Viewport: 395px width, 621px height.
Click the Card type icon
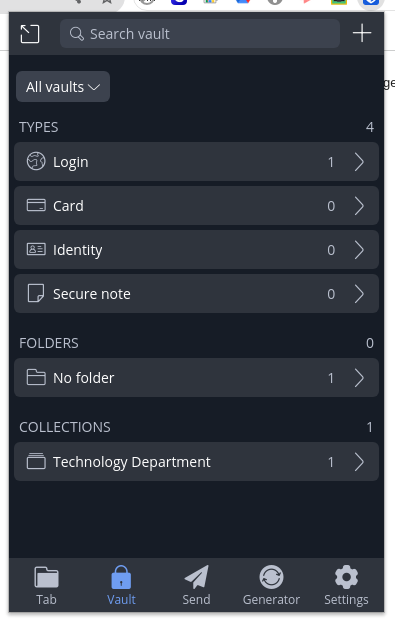tap(36, 206)
